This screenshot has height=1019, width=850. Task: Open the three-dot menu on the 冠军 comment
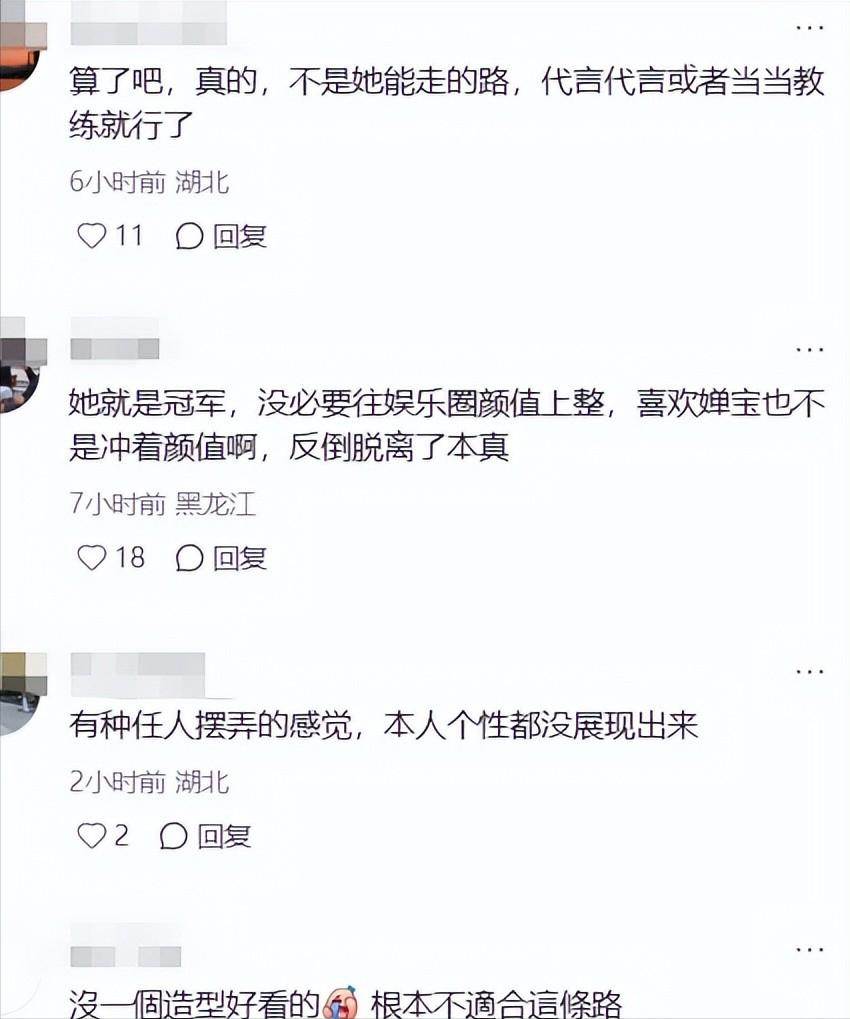(x=810, y=350)
